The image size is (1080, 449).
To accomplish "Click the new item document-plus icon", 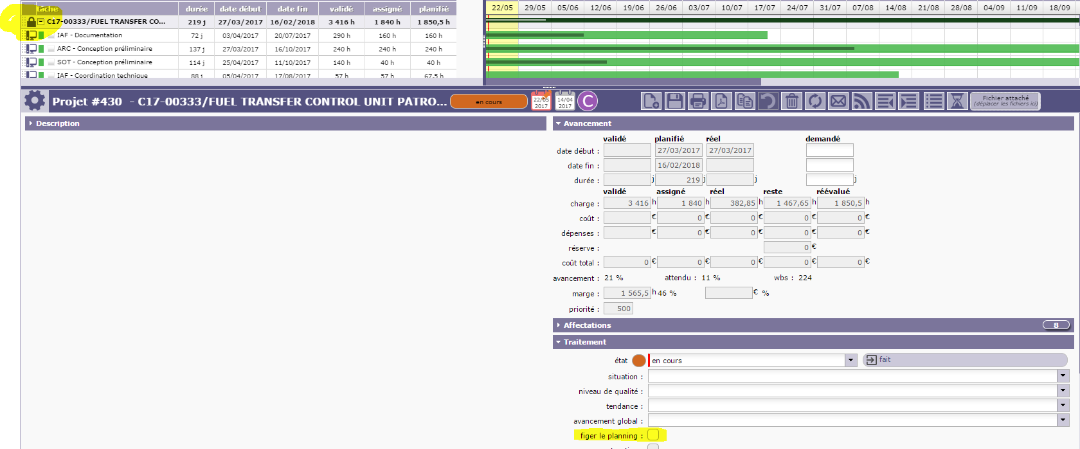I will (x=651, y=101).
